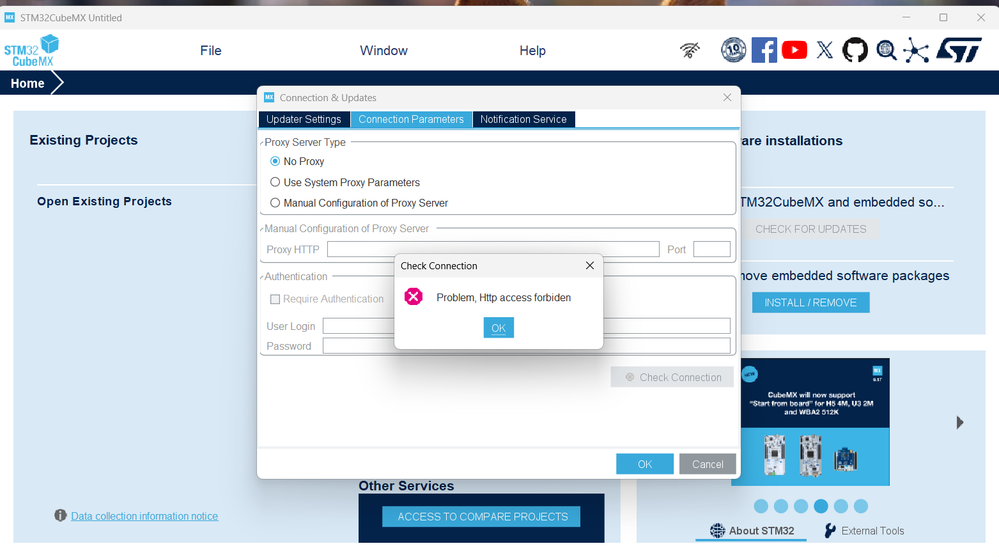Click the ST logo icon
The height and width of the screenshot is (557, 999).
pyautogui.click(x=959, y=50)
